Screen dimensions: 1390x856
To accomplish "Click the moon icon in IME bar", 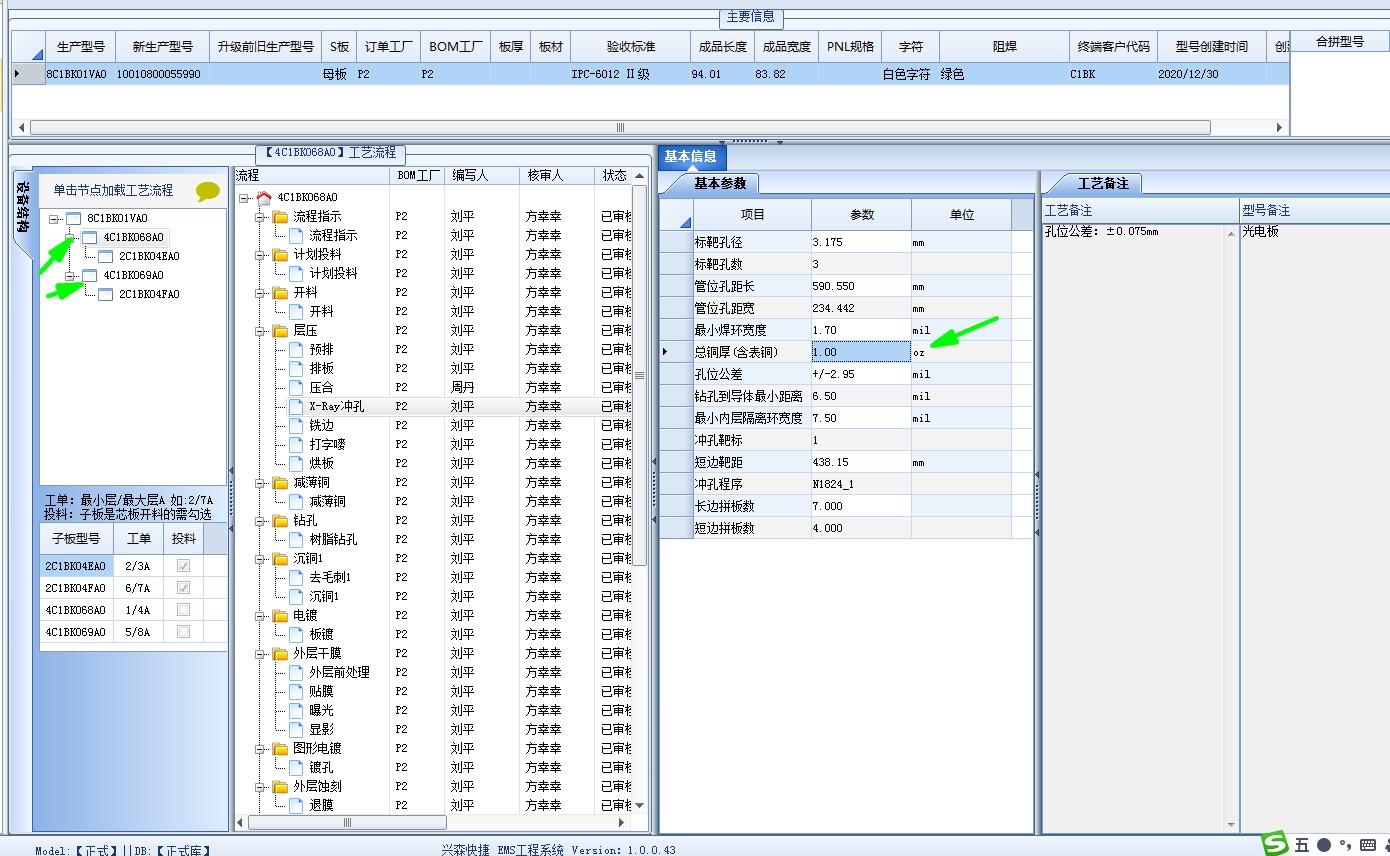I will click(1324, 845).
